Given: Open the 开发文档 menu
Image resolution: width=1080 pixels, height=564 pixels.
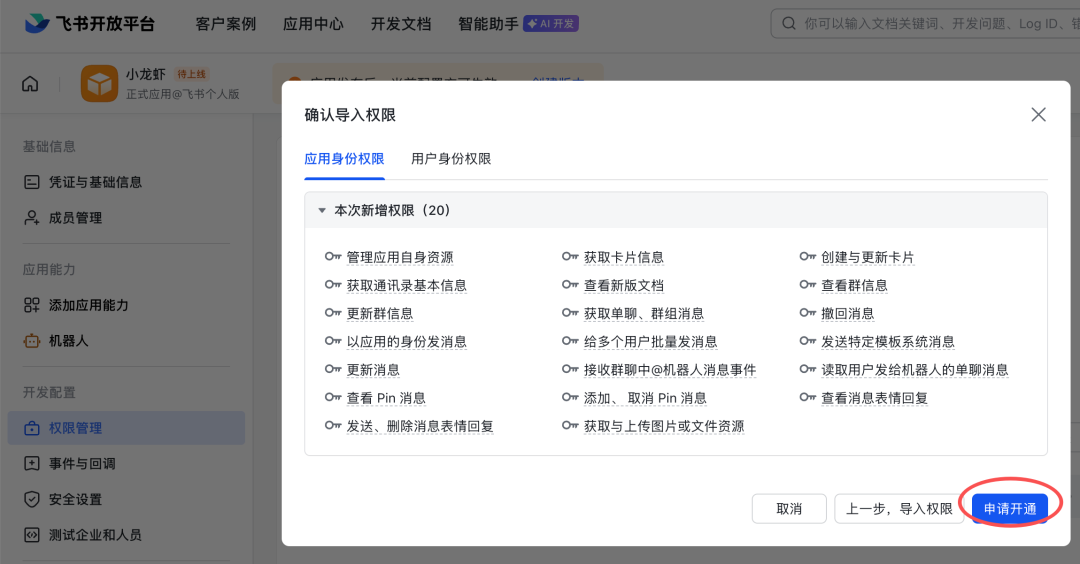Looking at the screenshot, I should coord(401,24).
